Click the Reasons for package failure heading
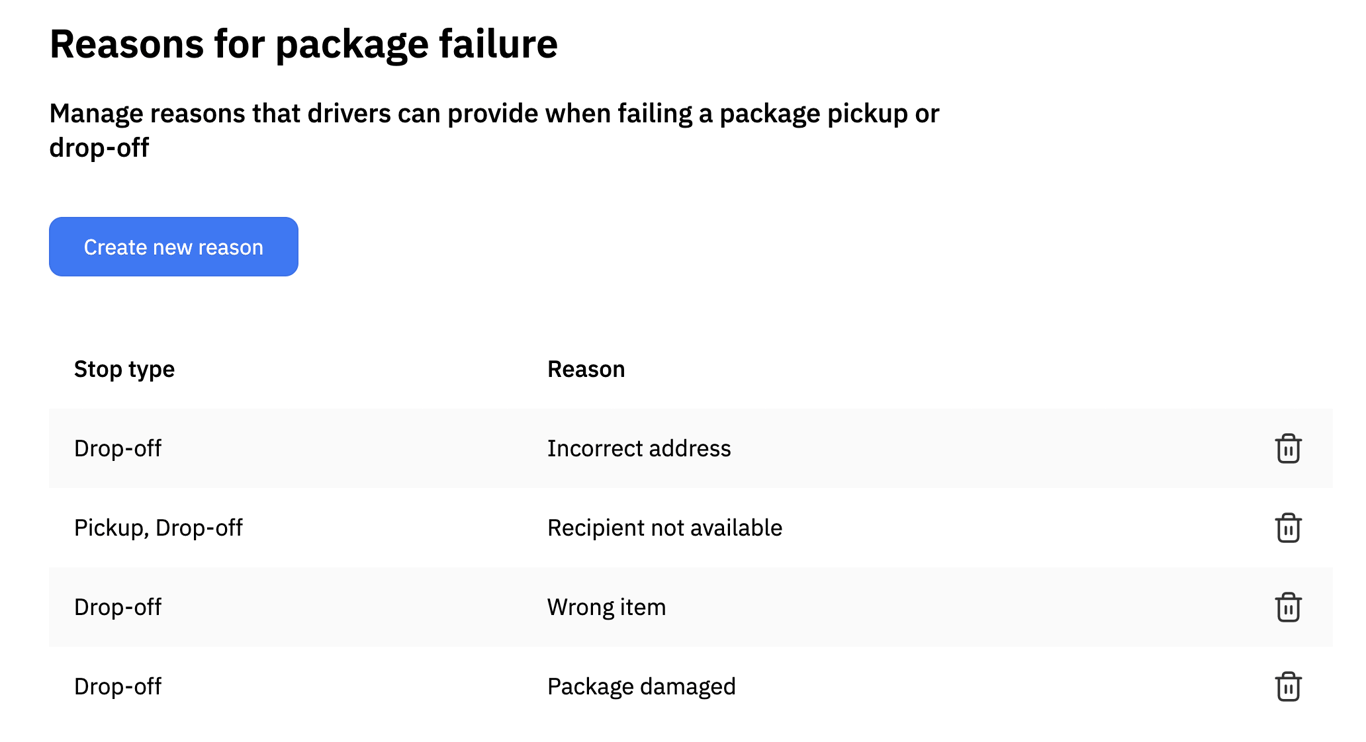 pyautogui.click(x=303, y=44)
